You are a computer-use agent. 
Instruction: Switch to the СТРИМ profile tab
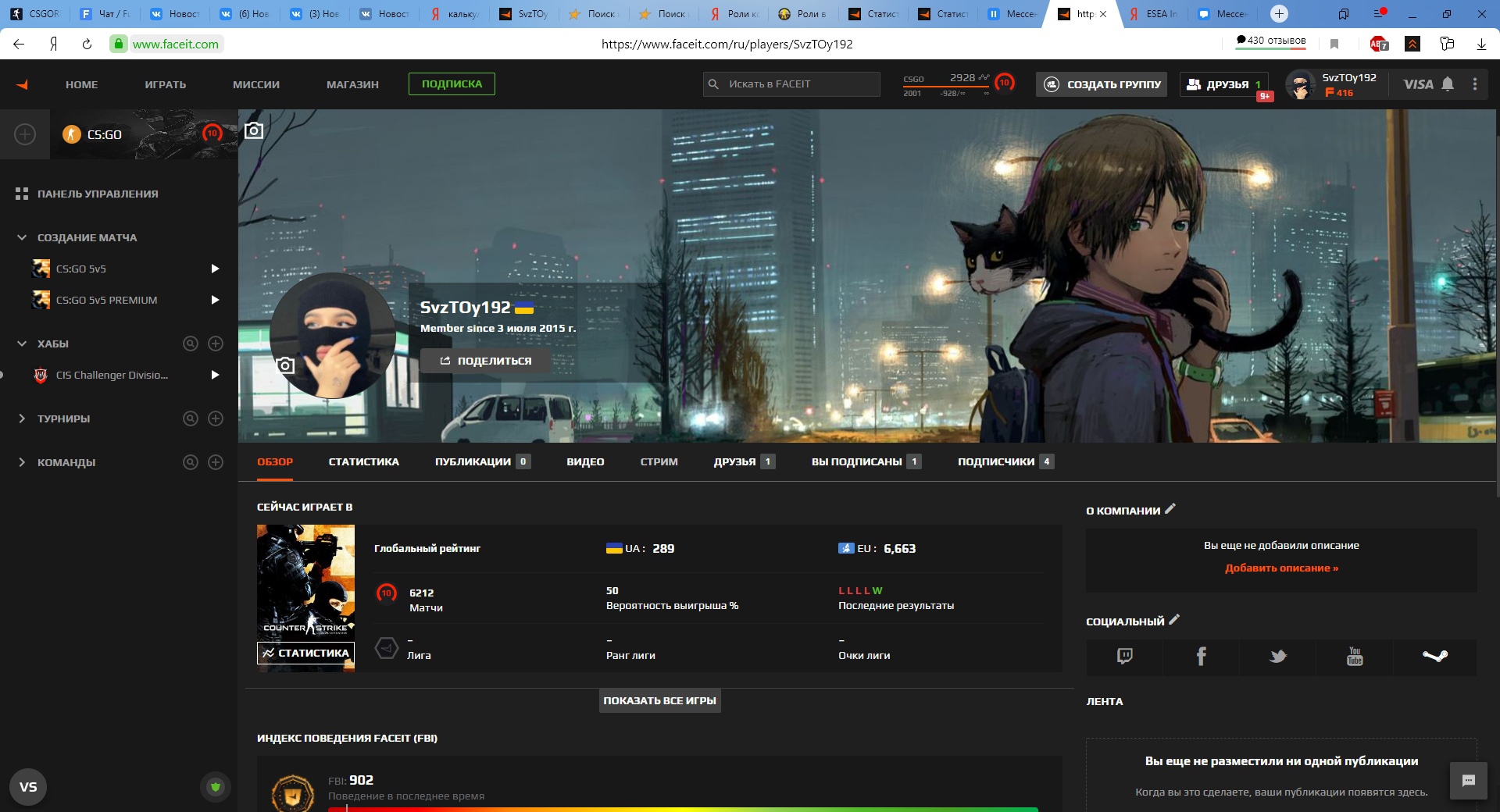pyautogui.click(x=659, y=461)
